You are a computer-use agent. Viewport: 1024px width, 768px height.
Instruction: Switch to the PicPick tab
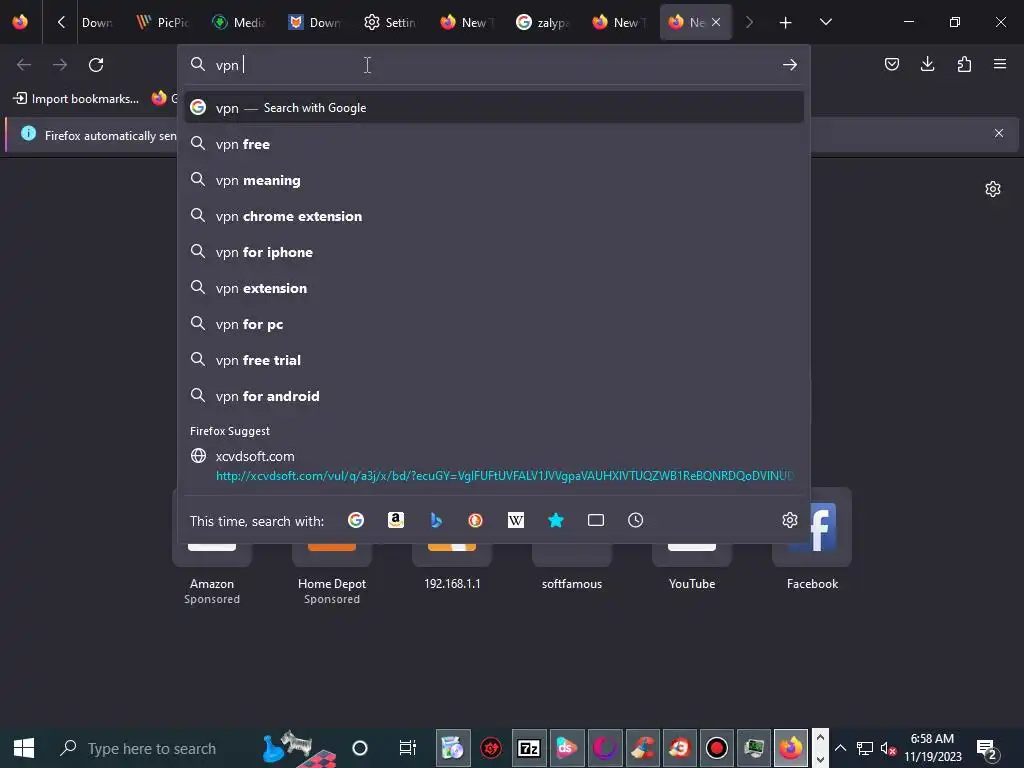[x=163, y=22]
